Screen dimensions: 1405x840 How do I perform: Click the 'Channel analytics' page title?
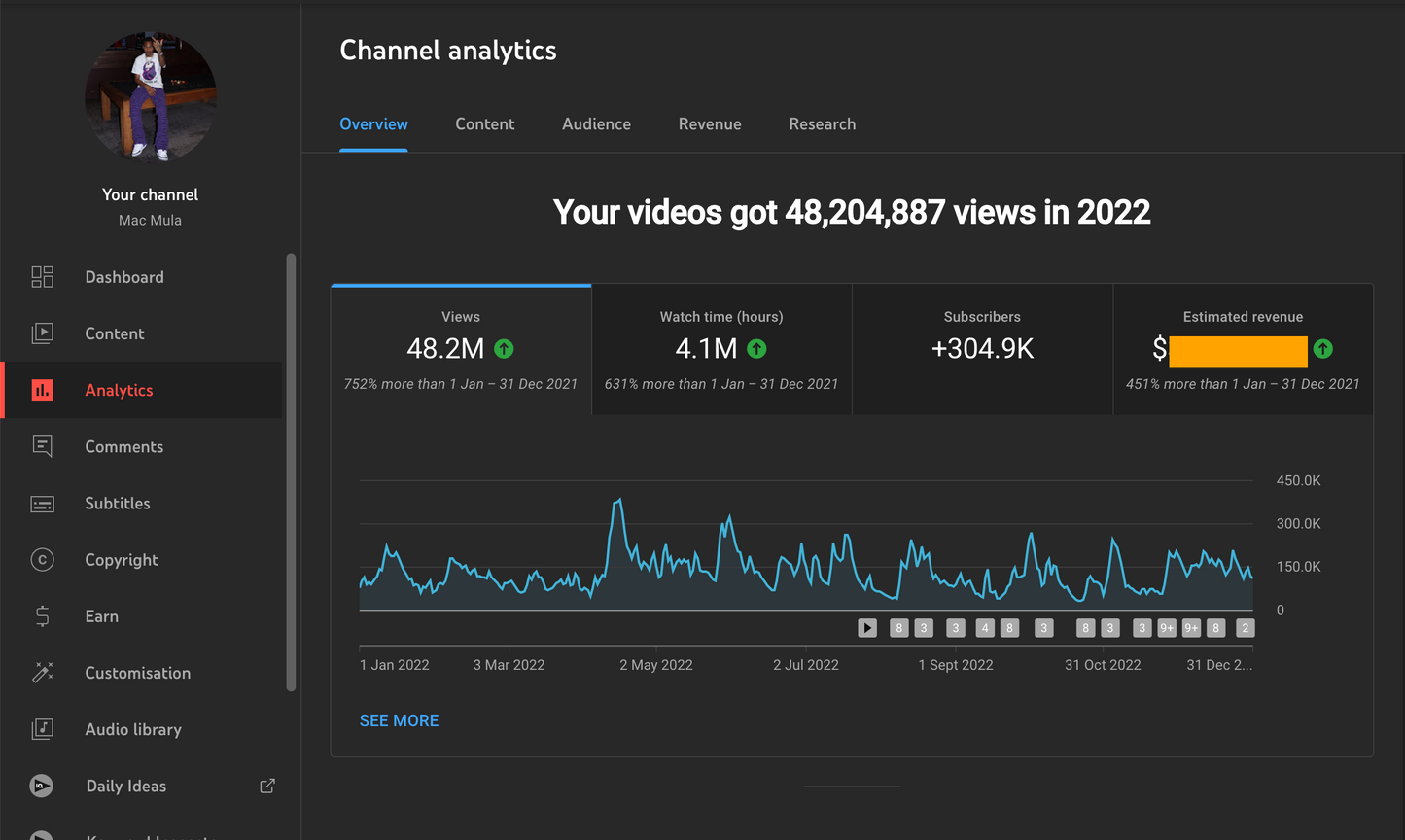coord(448,51)
